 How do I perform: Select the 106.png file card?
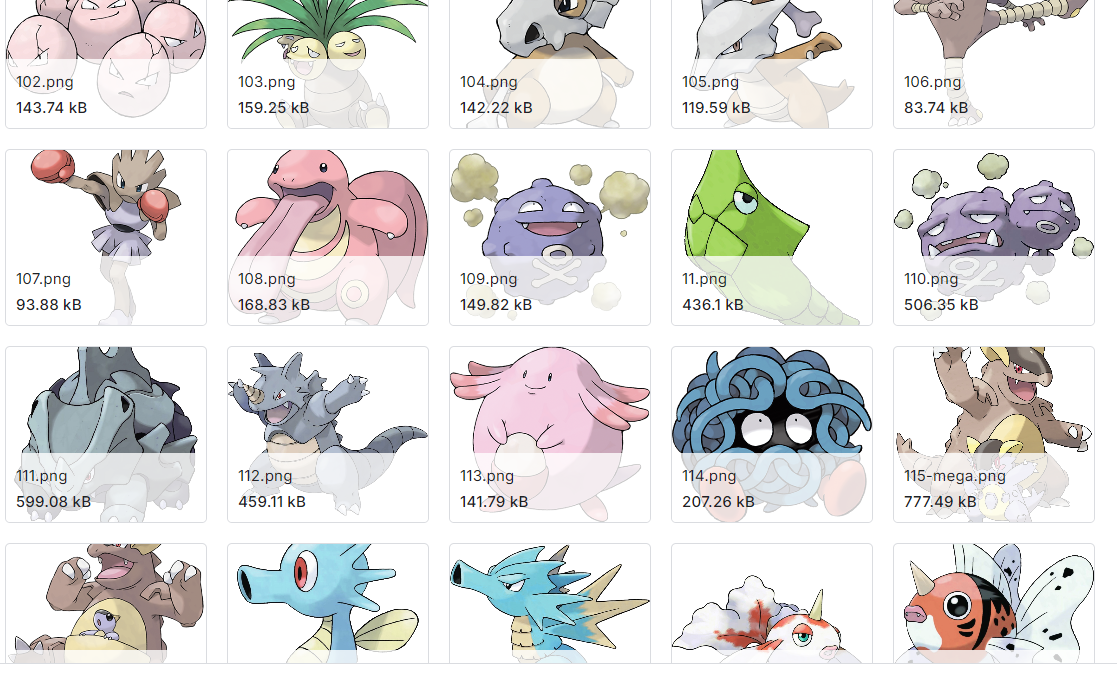[x=994, y=64]
